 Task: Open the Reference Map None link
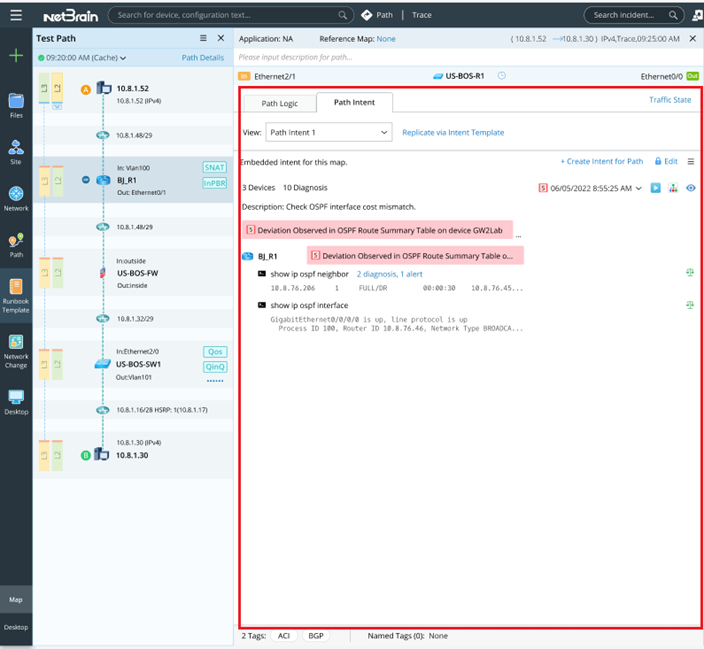[386, 39]
